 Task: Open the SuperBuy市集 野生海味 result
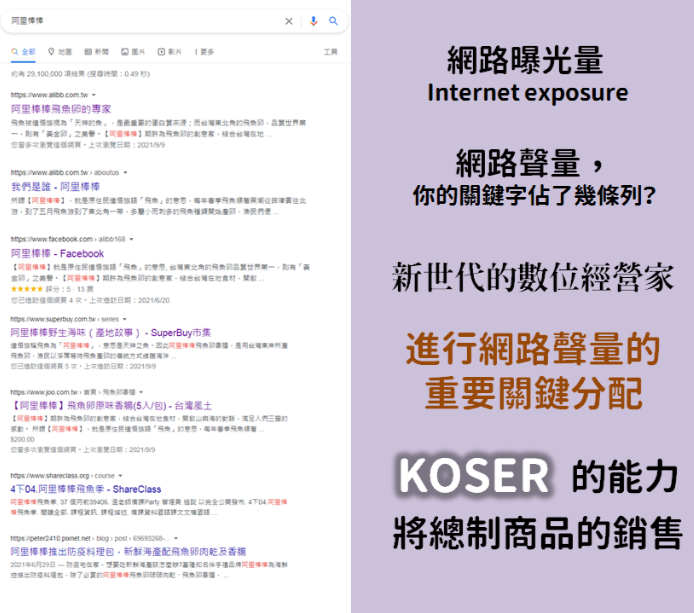point(111,332)
